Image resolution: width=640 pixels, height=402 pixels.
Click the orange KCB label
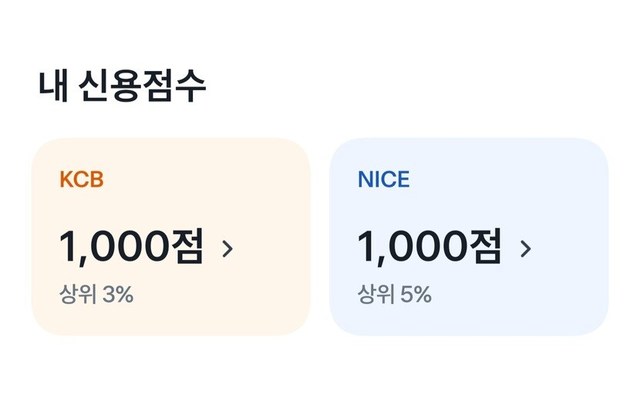(x=81, y=180)
